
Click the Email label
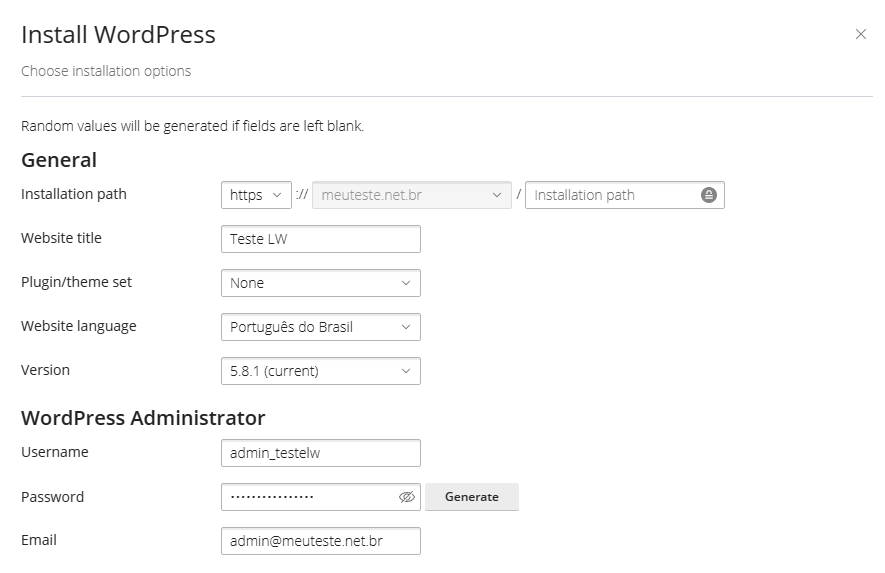(x=39, y=540)
